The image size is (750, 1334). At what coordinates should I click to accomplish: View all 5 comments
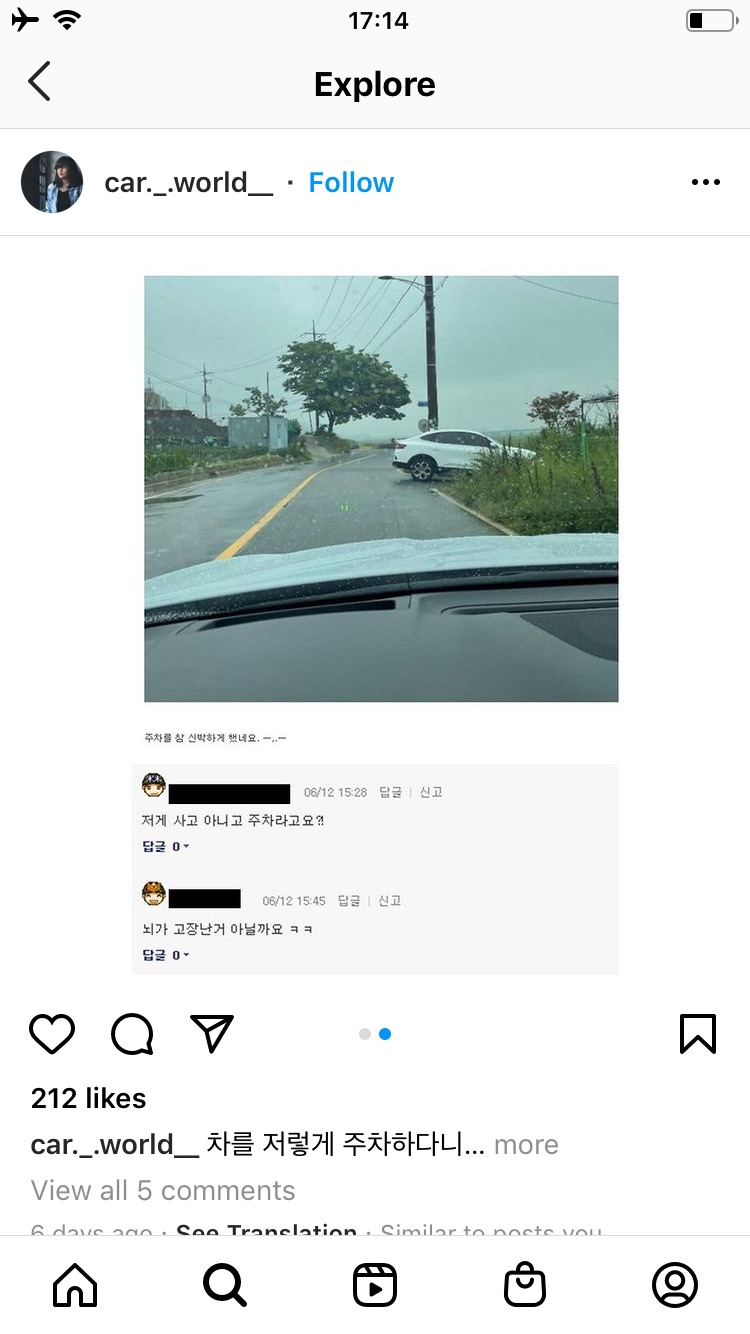tap(163, 1190)
